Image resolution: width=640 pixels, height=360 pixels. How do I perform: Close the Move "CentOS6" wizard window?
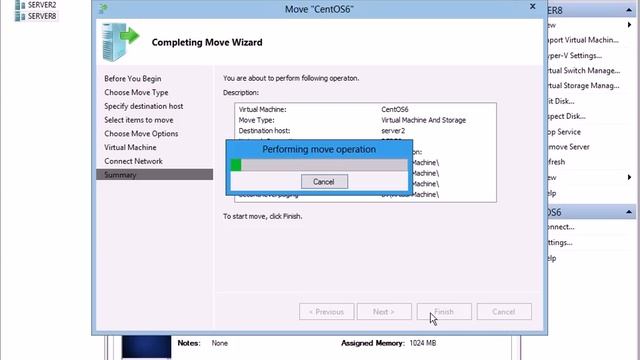(532, 7)
